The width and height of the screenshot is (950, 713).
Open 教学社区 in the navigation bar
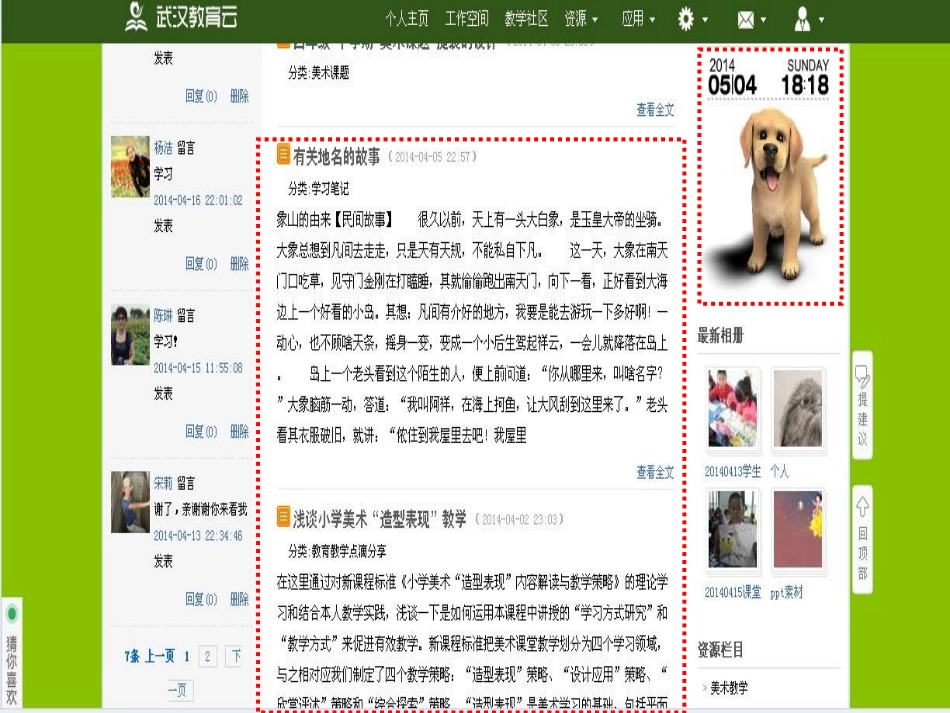[x=526, y=19]
